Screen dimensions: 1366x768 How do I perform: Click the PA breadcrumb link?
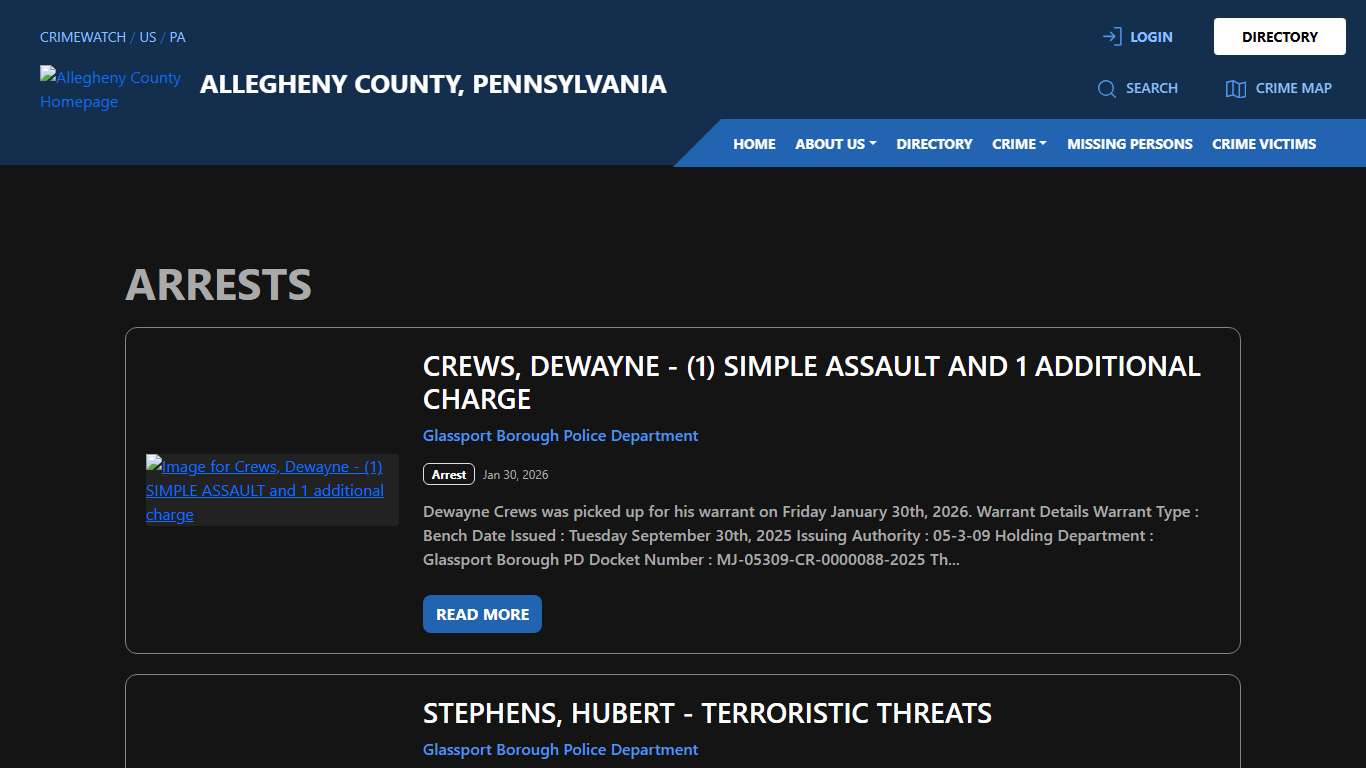click(177, 36)
